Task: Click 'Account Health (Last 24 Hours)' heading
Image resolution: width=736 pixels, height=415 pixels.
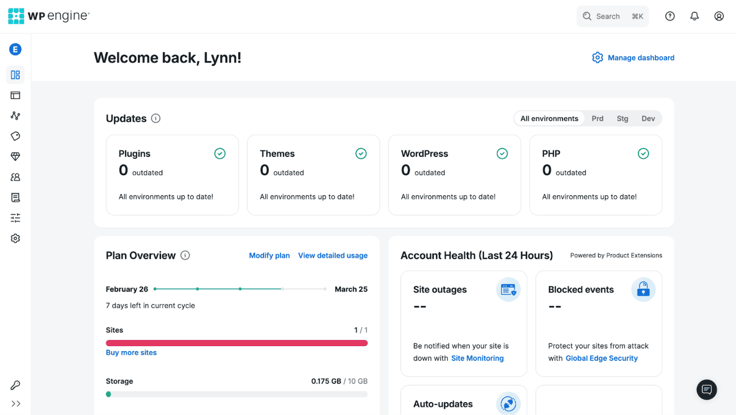Action: [x=476, y=255]
